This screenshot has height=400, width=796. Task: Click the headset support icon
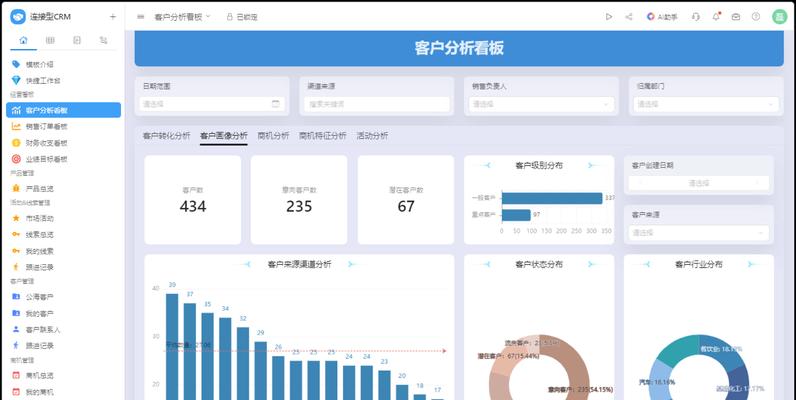(695, 17)
